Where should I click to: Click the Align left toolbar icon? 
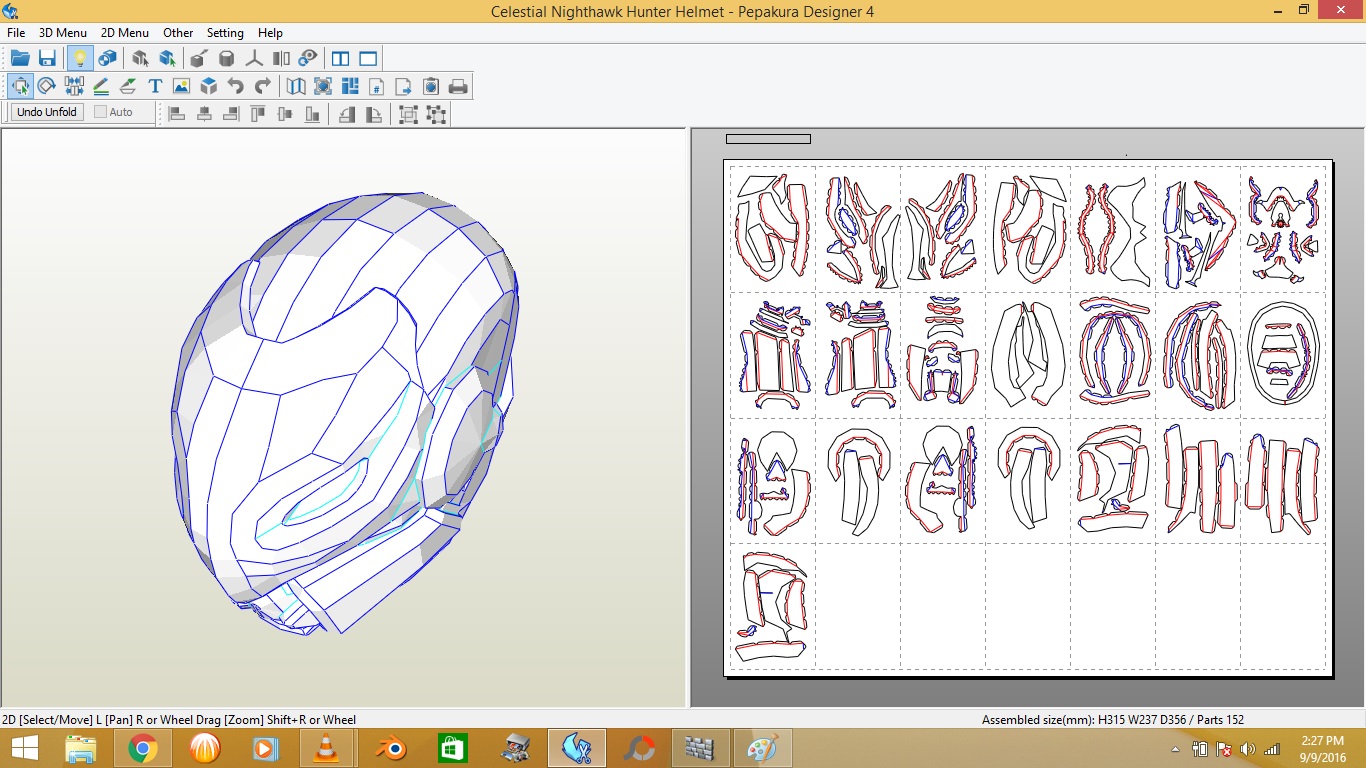click(x=177, y=114)
